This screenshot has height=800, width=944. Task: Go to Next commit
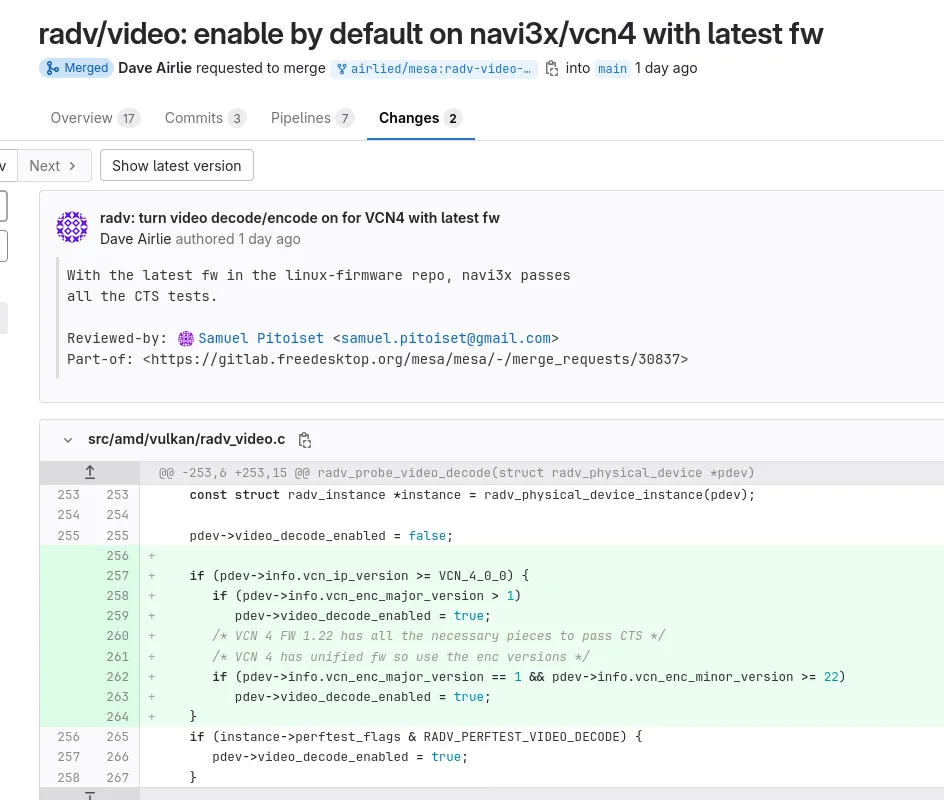[53, 166]
